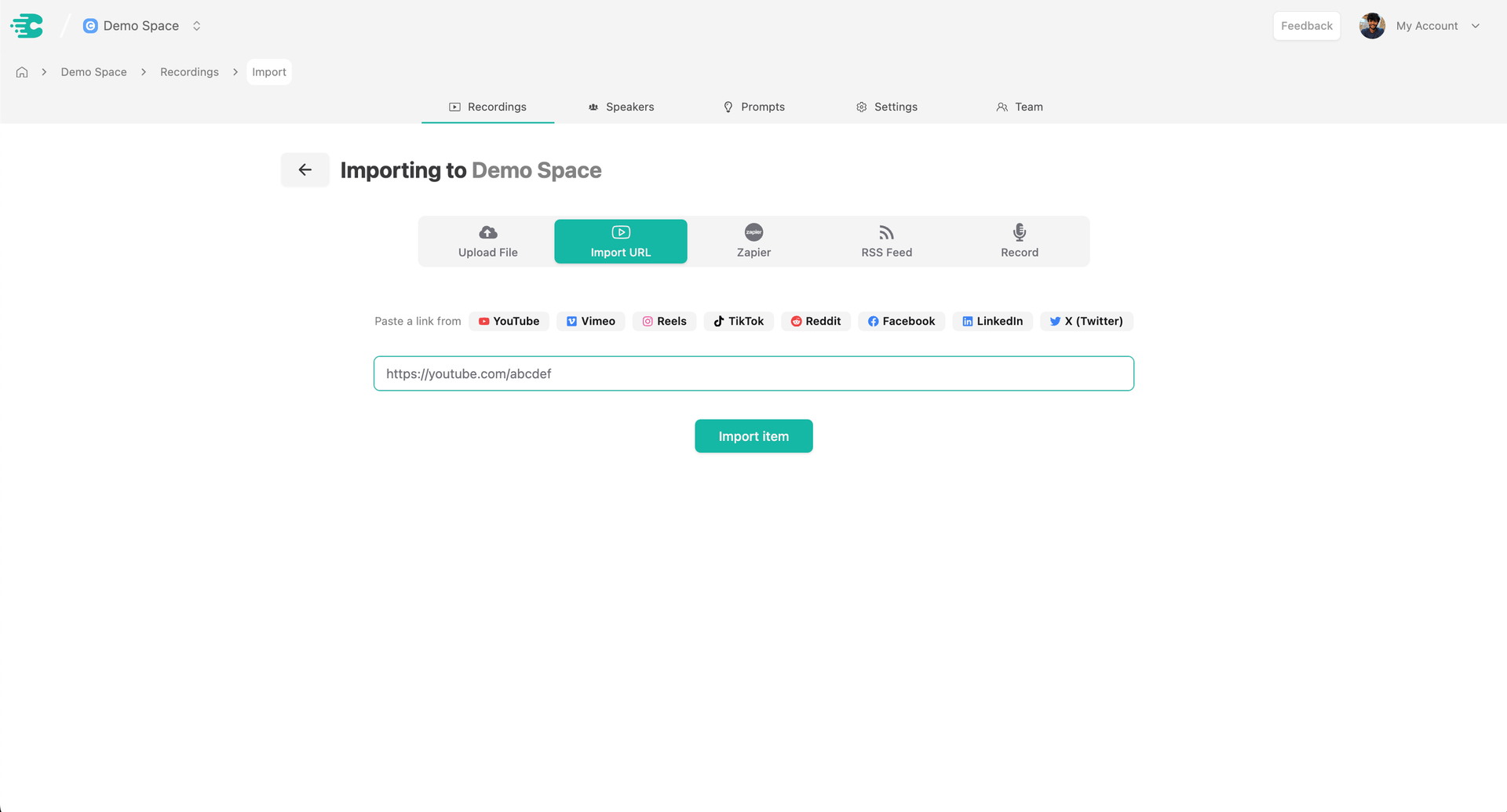Viewport: 1507px width, 812px height.
Task: Open the My Account dropdown menu
Action: pos(1437,26)
